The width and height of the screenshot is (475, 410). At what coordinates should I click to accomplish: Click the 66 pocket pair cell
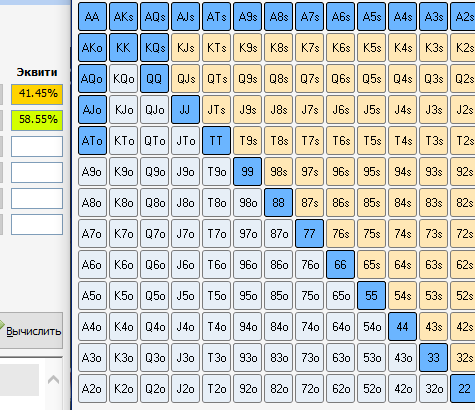pyautogui.click(x=340, y=264)
